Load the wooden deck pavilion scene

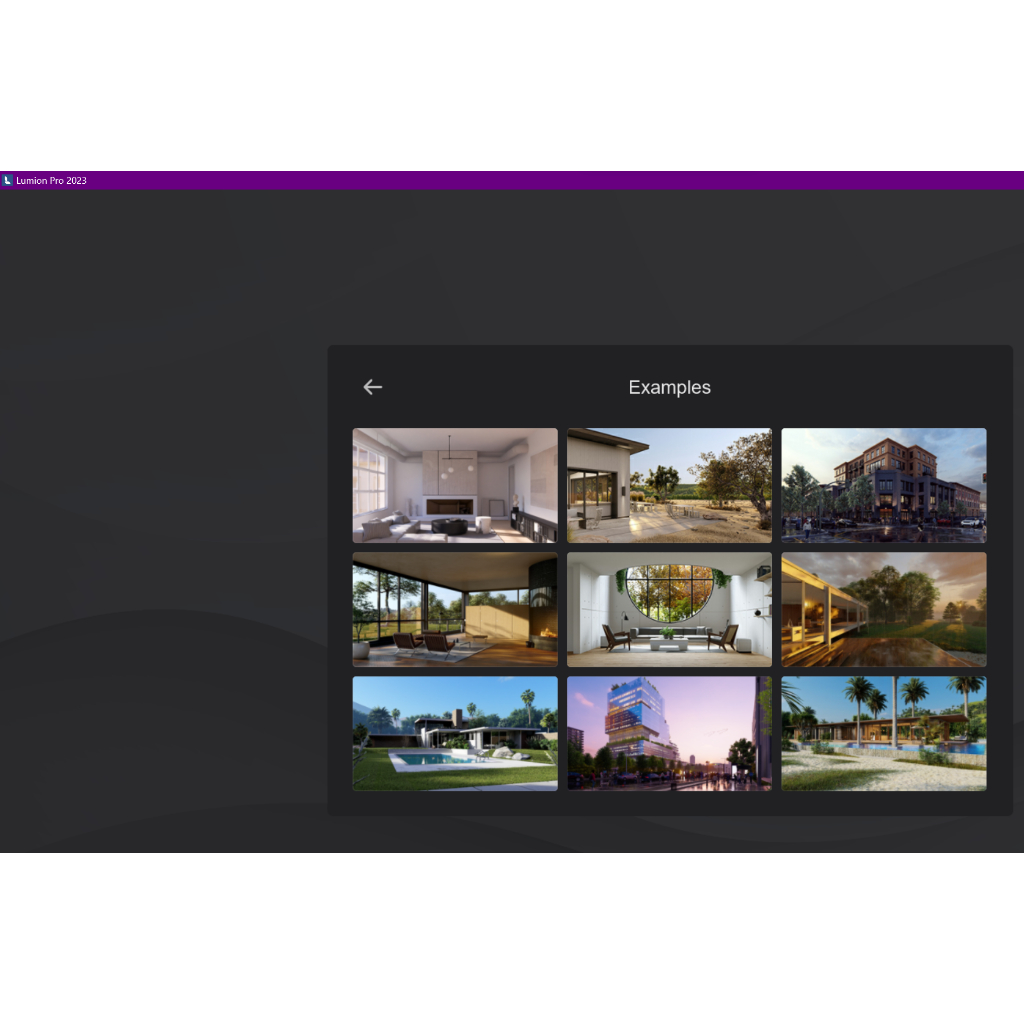pyautogui.click(x=883, y=609)
